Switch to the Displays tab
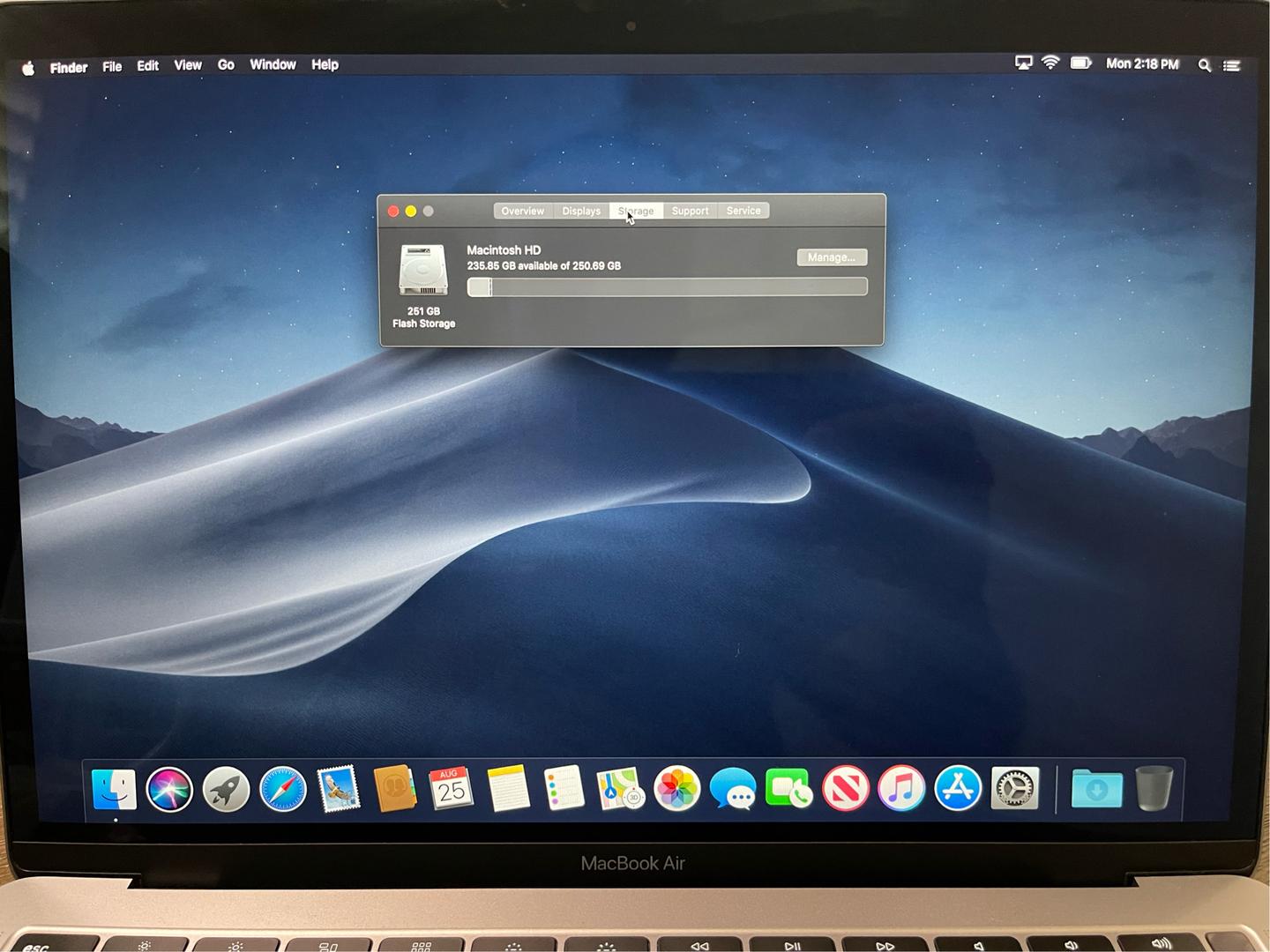 [581, 211]
